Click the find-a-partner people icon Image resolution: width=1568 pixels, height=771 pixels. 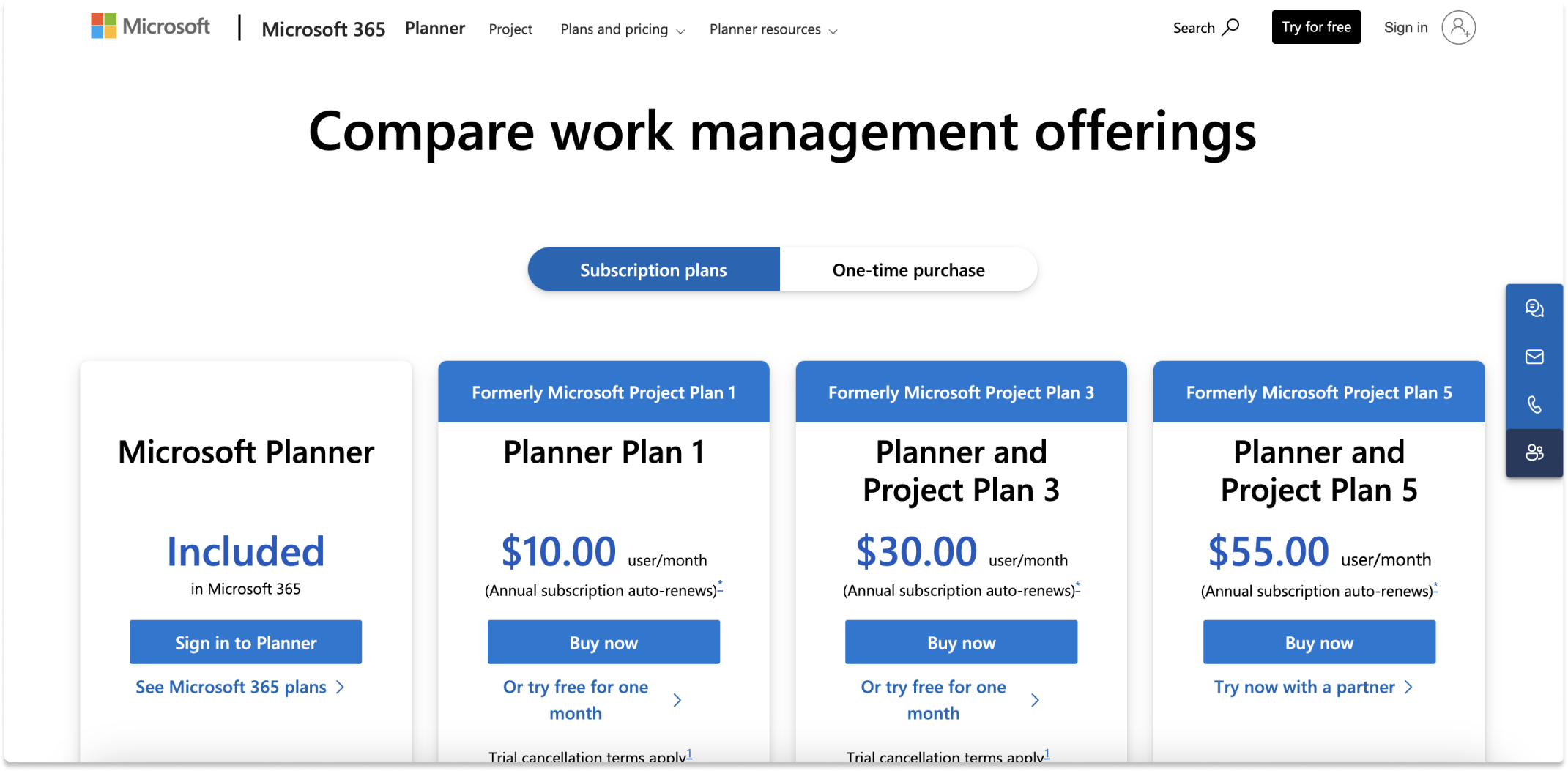click(1535, 452)
